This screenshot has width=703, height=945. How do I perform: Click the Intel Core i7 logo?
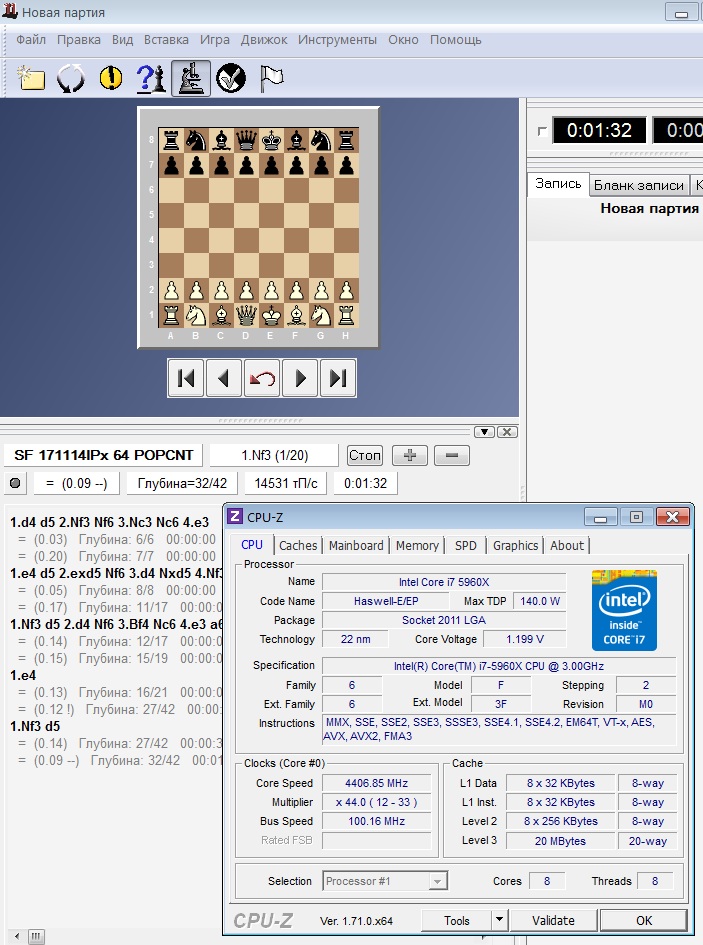pyautogui.click(x=624, y=610)
